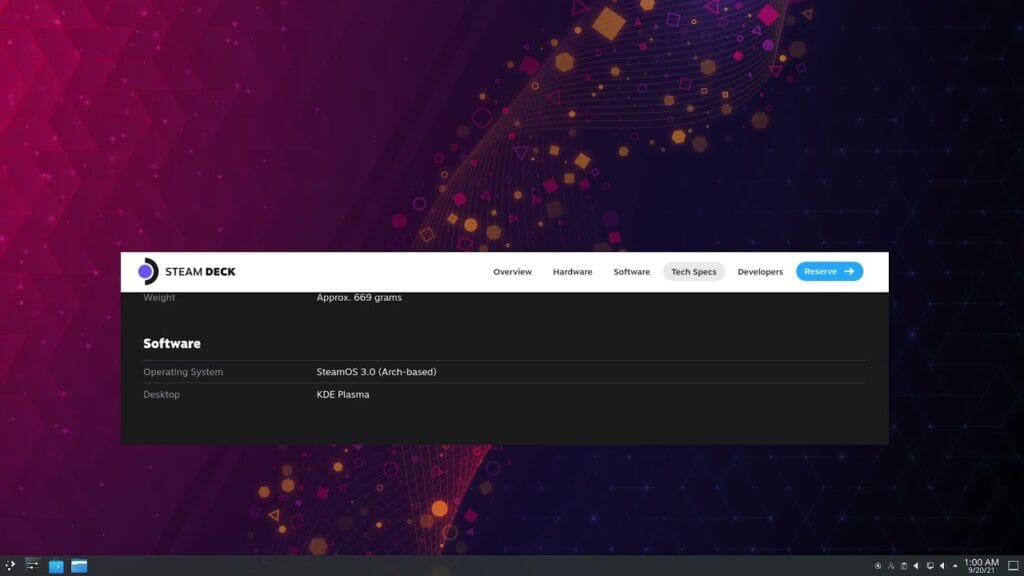Viewport: 1024px width, 576px height.
Task: Expand the hidden system tray icons arrow
Action: tap(955, 566)
